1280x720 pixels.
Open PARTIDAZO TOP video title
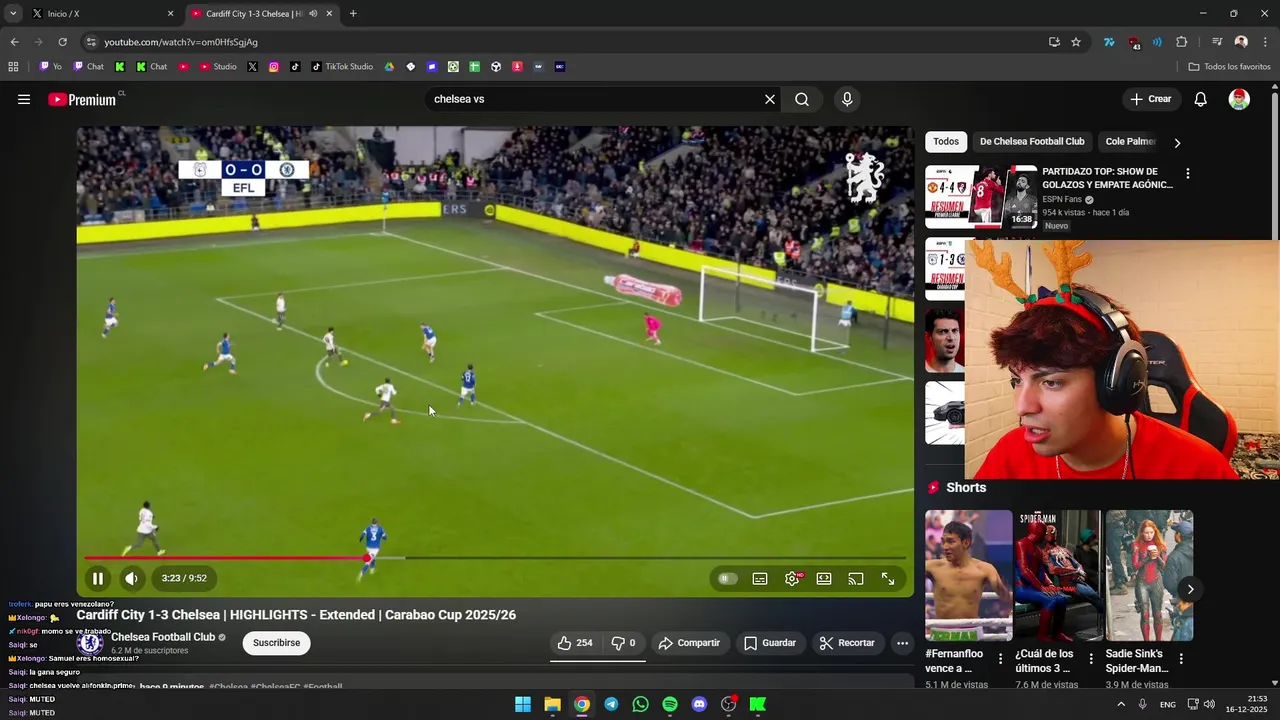pyautogui.click(x=1107, y=178)
